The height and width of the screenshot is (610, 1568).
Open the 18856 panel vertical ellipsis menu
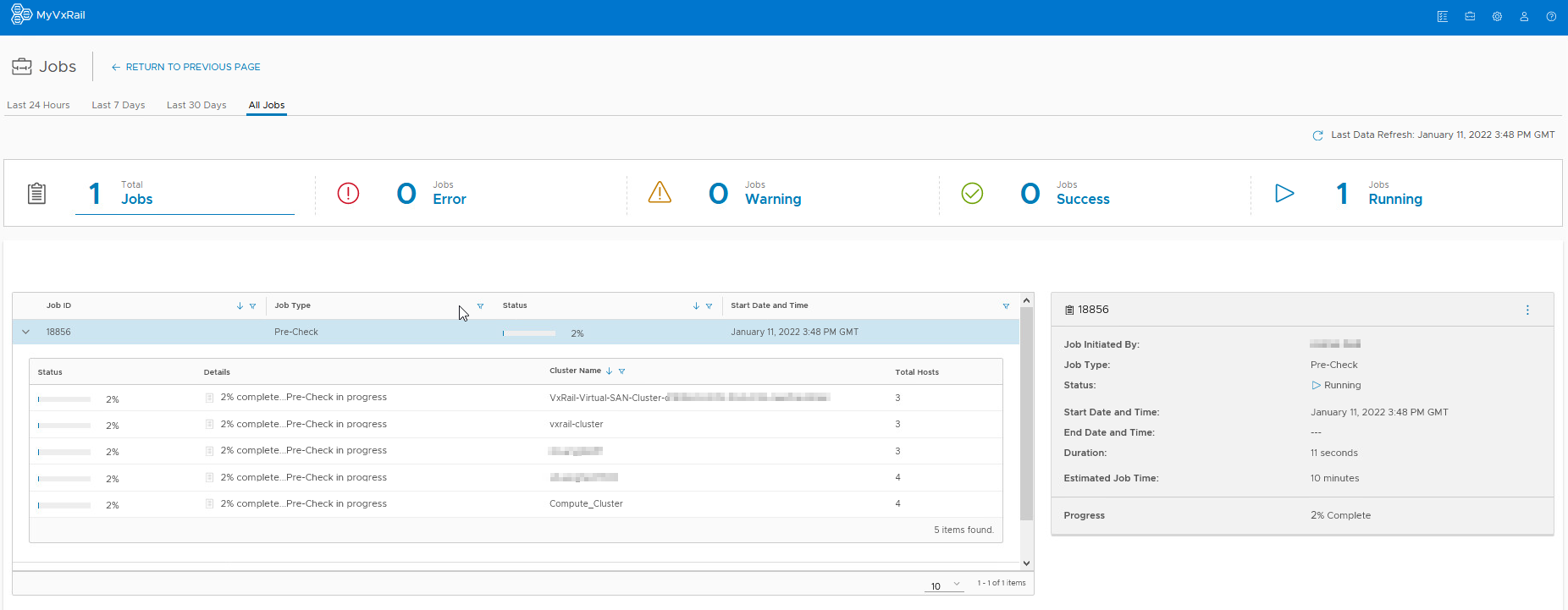[x=1527, y=310]
